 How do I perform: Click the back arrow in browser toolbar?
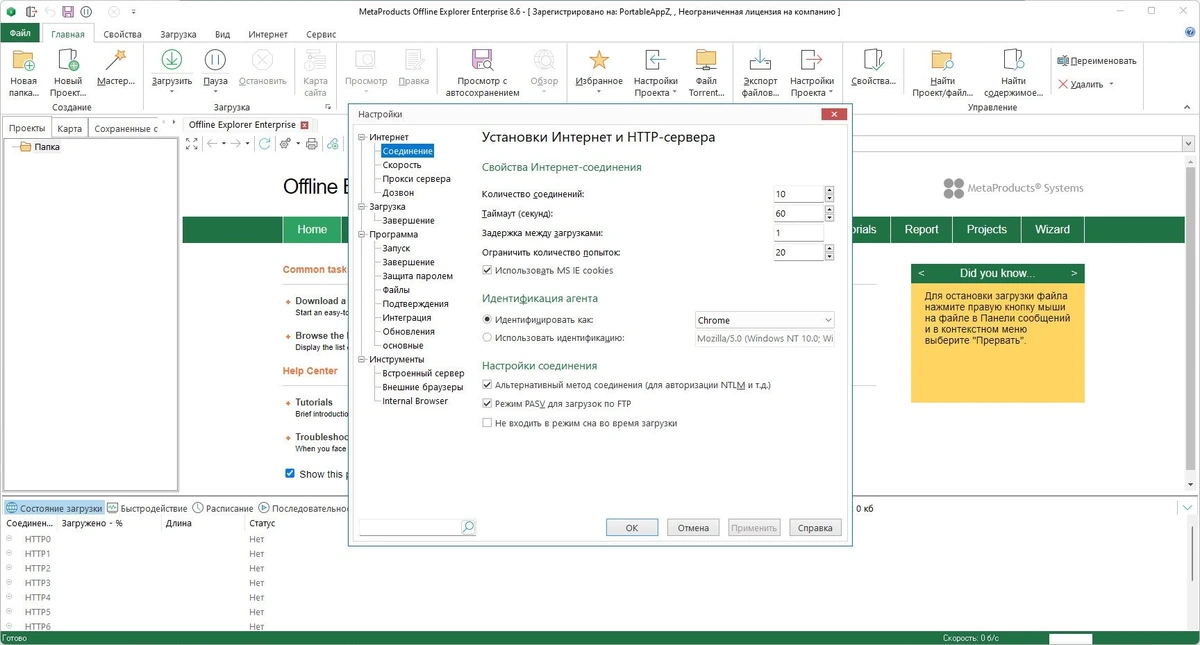[211, 144]
